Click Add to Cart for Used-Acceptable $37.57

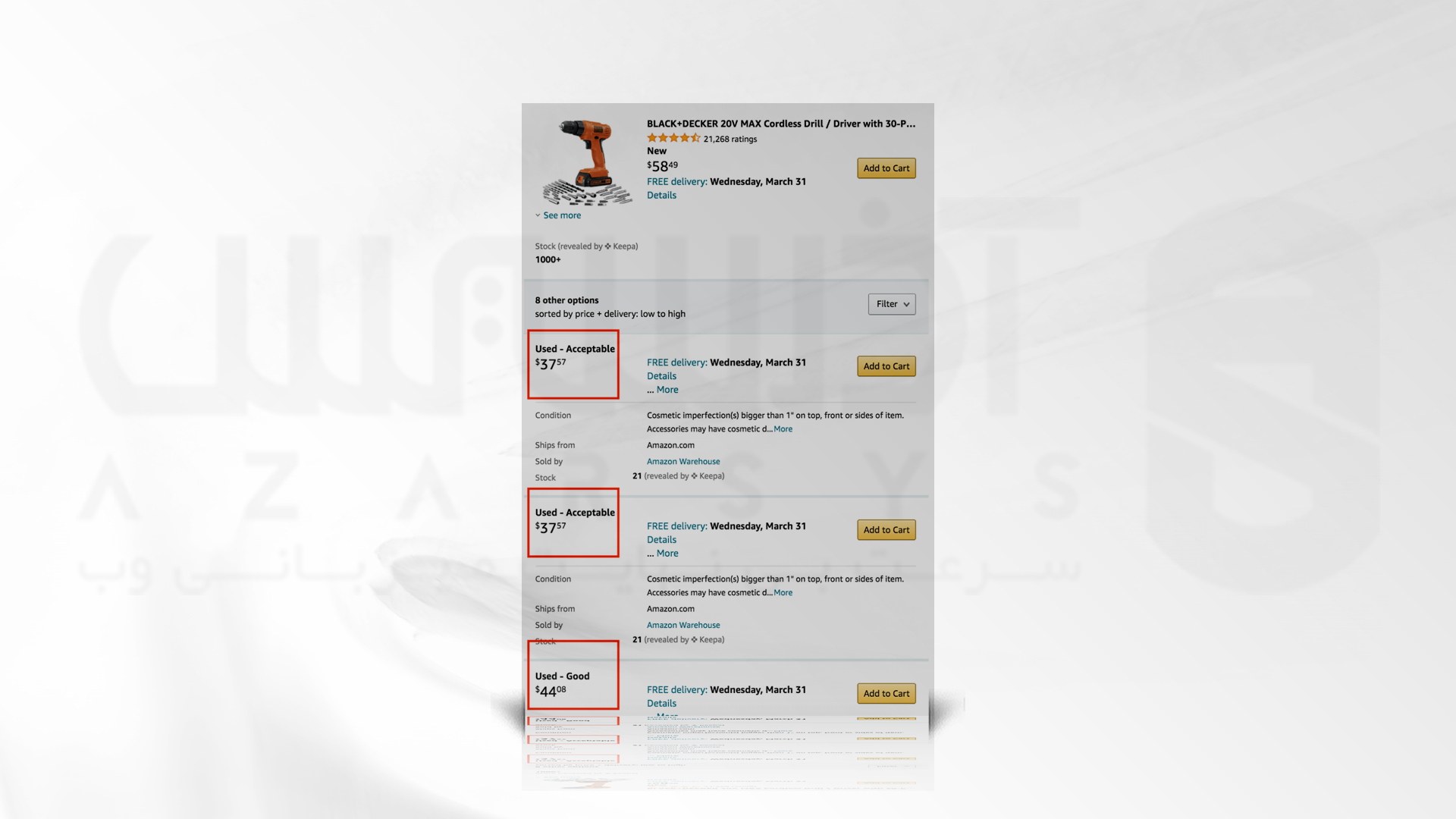click(x=886, y=365)
